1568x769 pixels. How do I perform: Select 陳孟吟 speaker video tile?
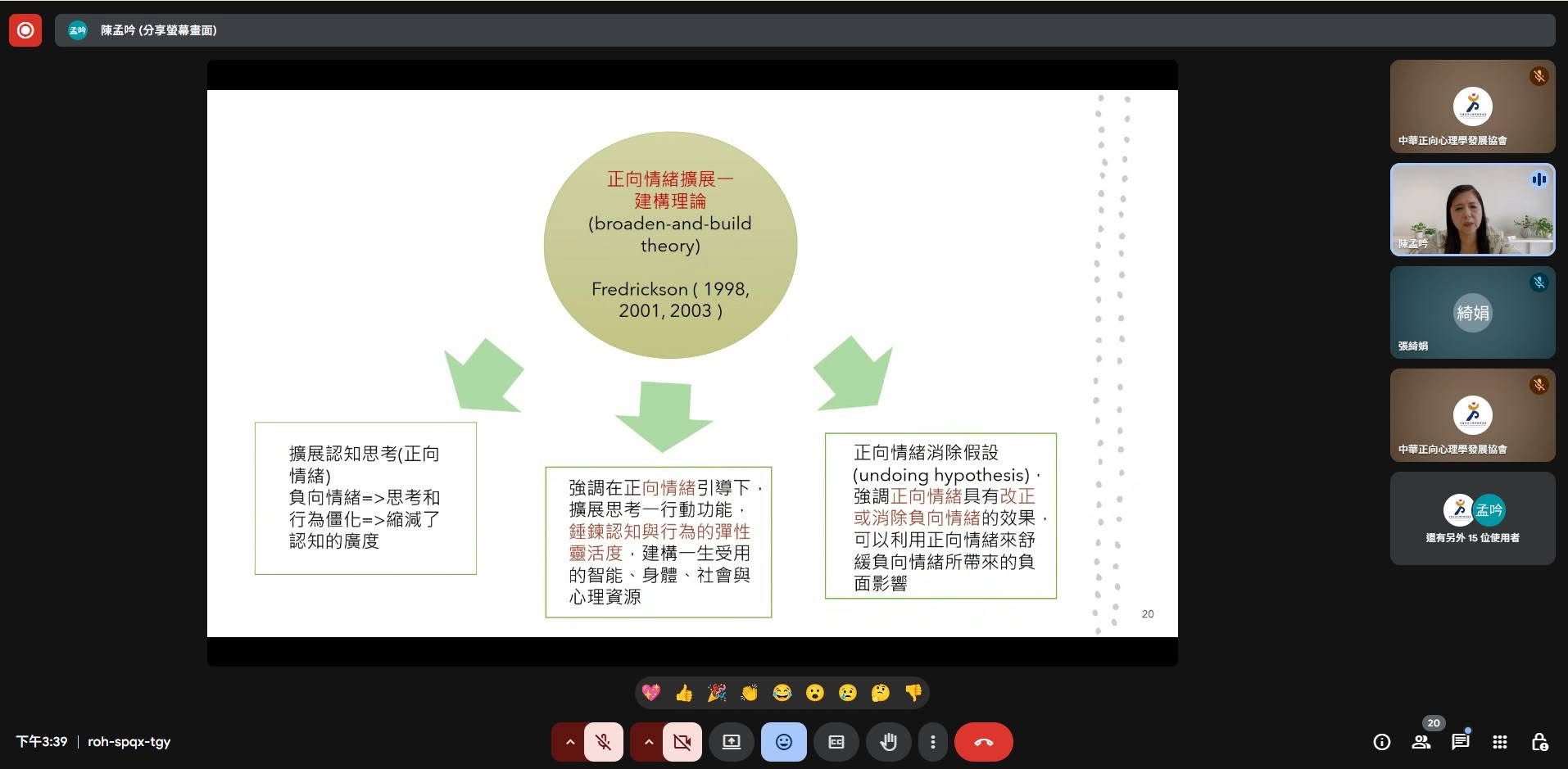pyautogui.click(x=1472, y=210)
